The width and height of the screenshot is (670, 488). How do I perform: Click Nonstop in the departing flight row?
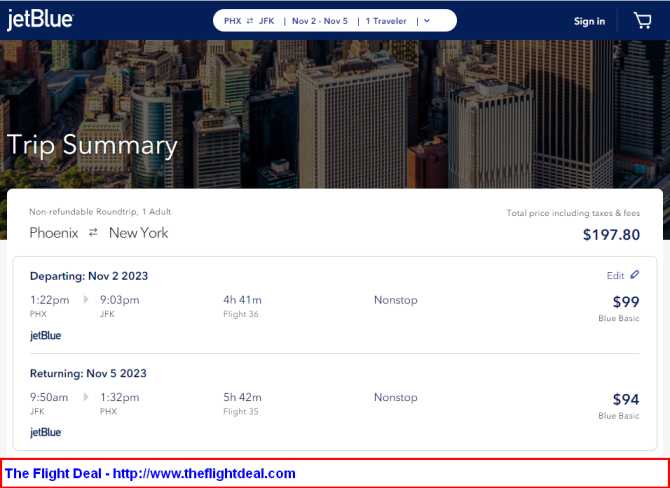(x=396, y=300)
